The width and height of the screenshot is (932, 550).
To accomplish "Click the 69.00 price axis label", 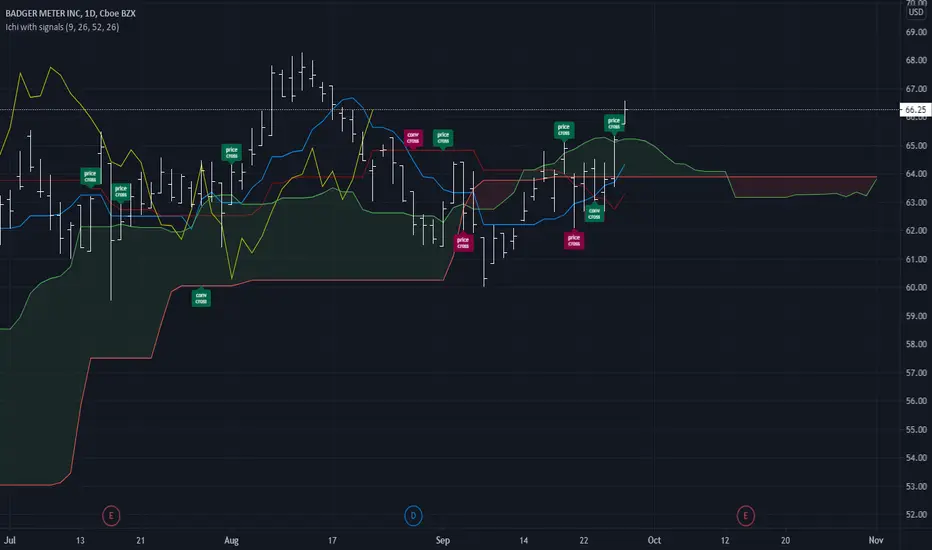I will coord(916,32).
